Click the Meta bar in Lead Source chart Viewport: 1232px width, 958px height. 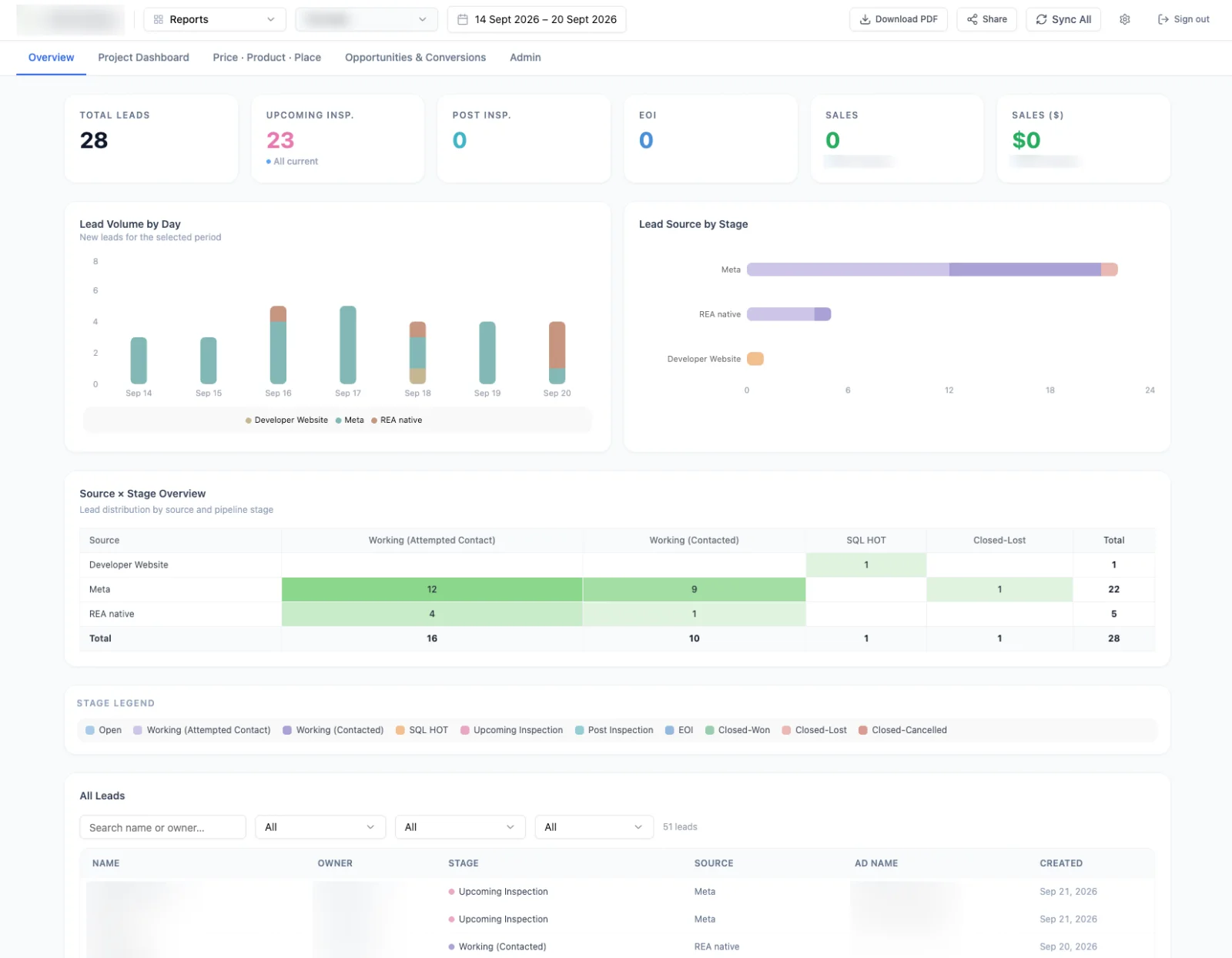(932, 270)
